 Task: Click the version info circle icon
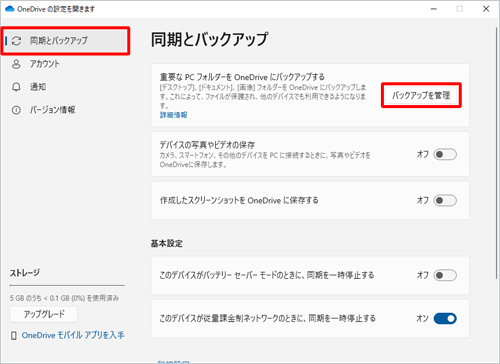[x=16, y=110]
